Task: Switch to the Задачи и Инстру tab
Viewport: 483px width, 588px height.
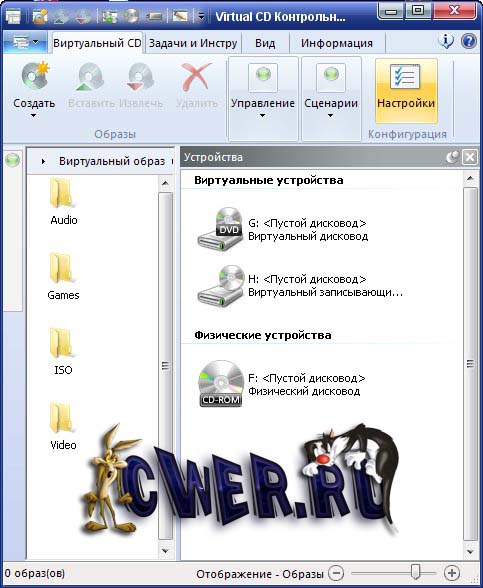Action: (x=193, y=43)
